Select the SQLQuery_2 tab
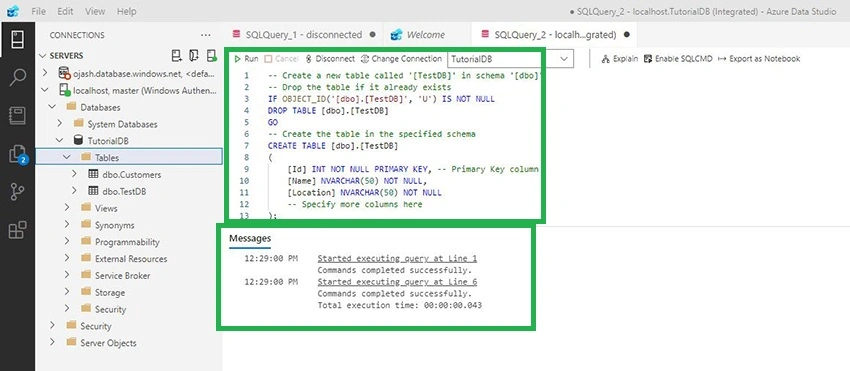850x371 pixels. tap(554, 35)
